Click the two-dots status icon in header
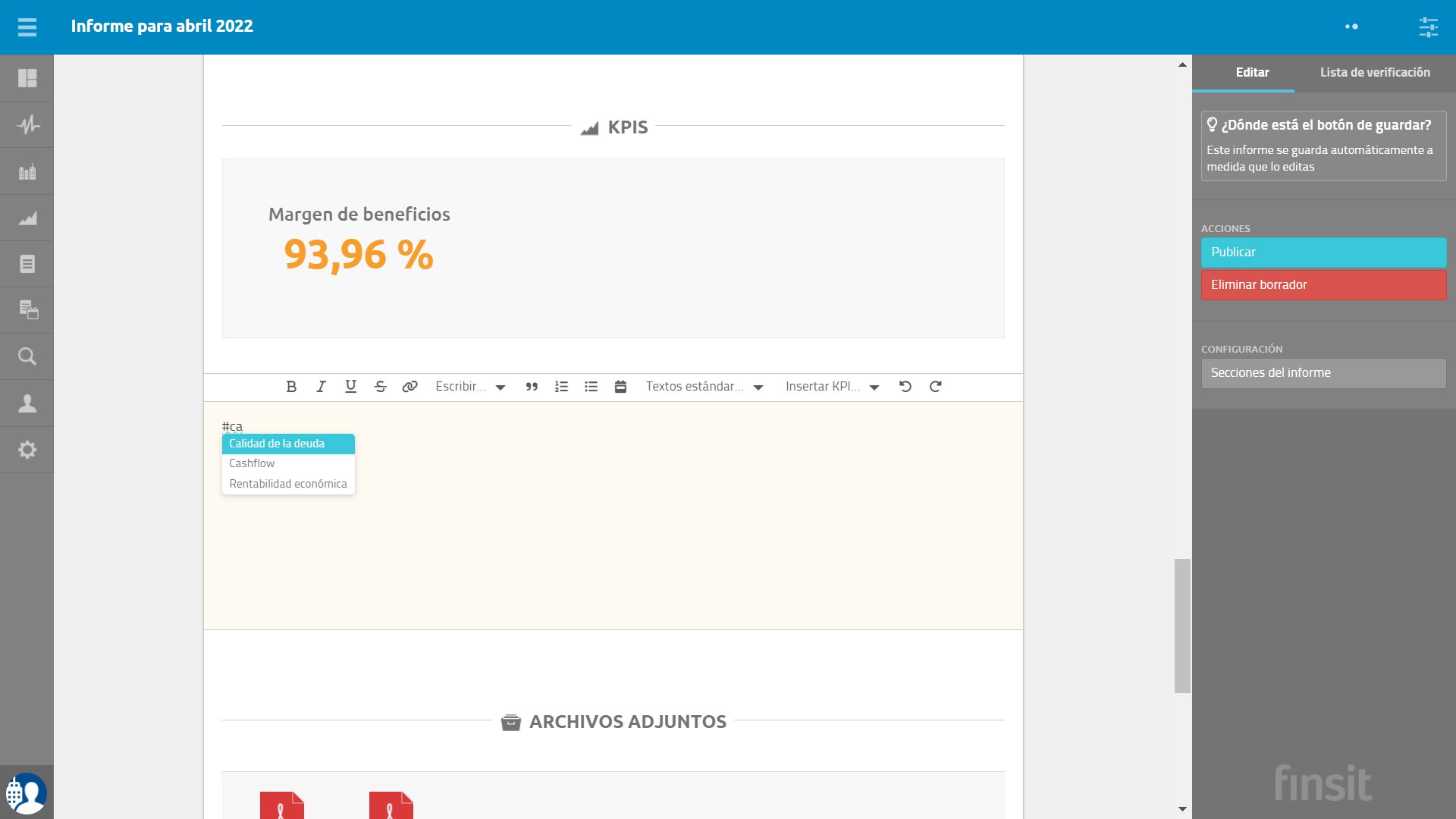1456x819 pixels. [1351, 27]
